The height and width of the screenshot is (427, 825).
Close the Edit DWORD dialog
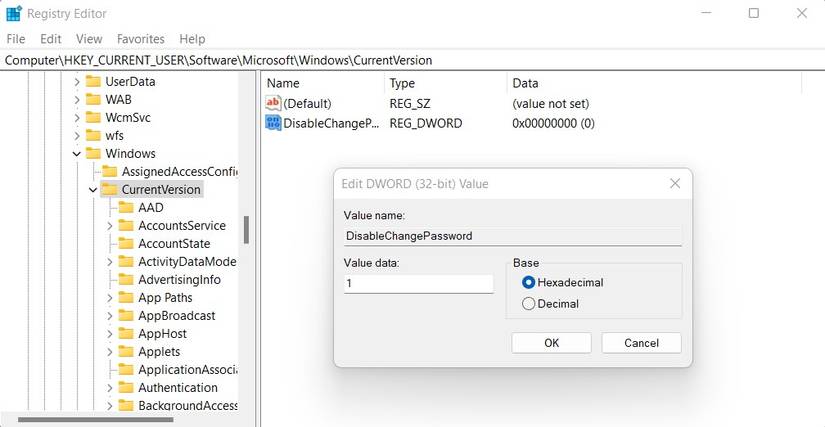tap(675, 184)
